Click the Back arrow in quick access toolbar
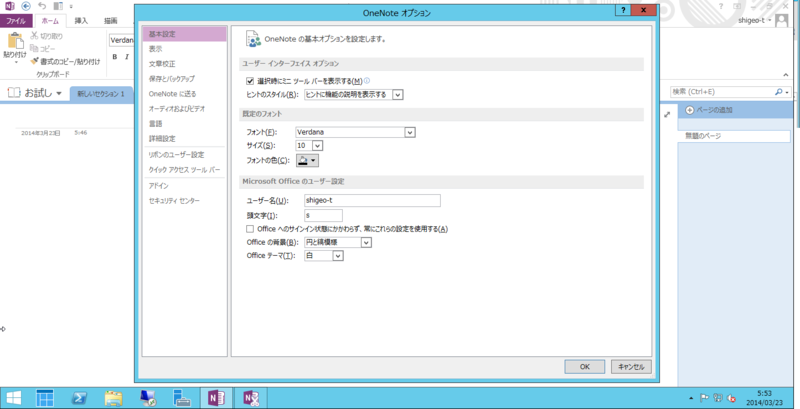Image resolution: width=800 pixels, height=409 pixels. 26,7
